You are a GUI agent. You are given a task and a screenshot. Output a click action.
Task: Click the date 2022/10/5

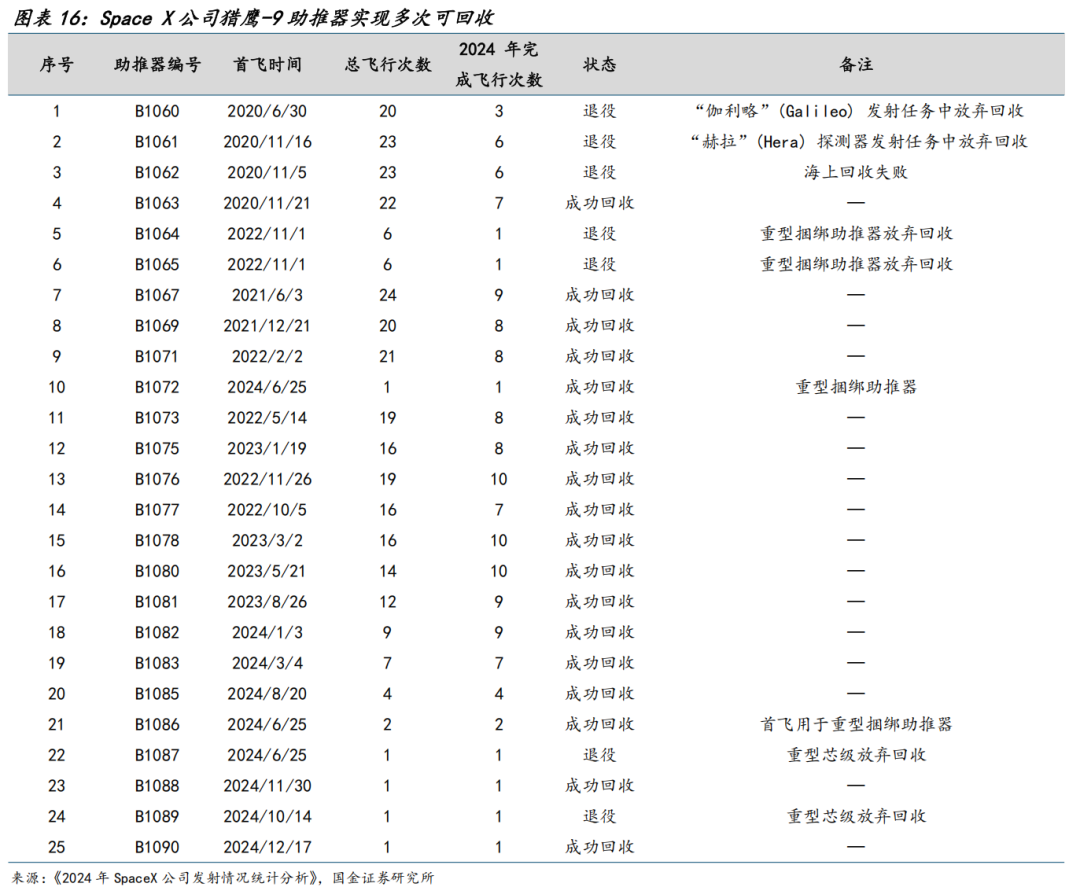[x=267, y=510]
